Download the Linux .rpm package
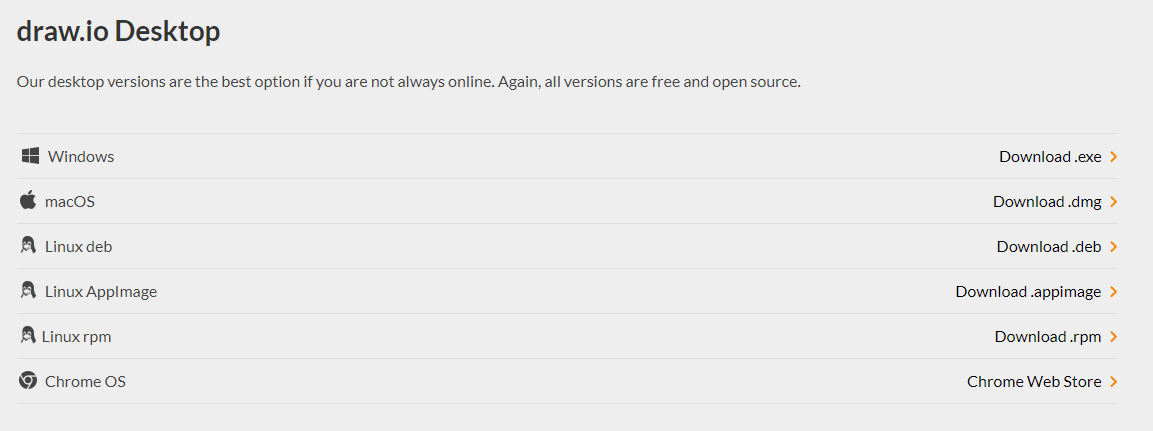The width and height of the screenshot is (1153, 431). (1048, 337)
